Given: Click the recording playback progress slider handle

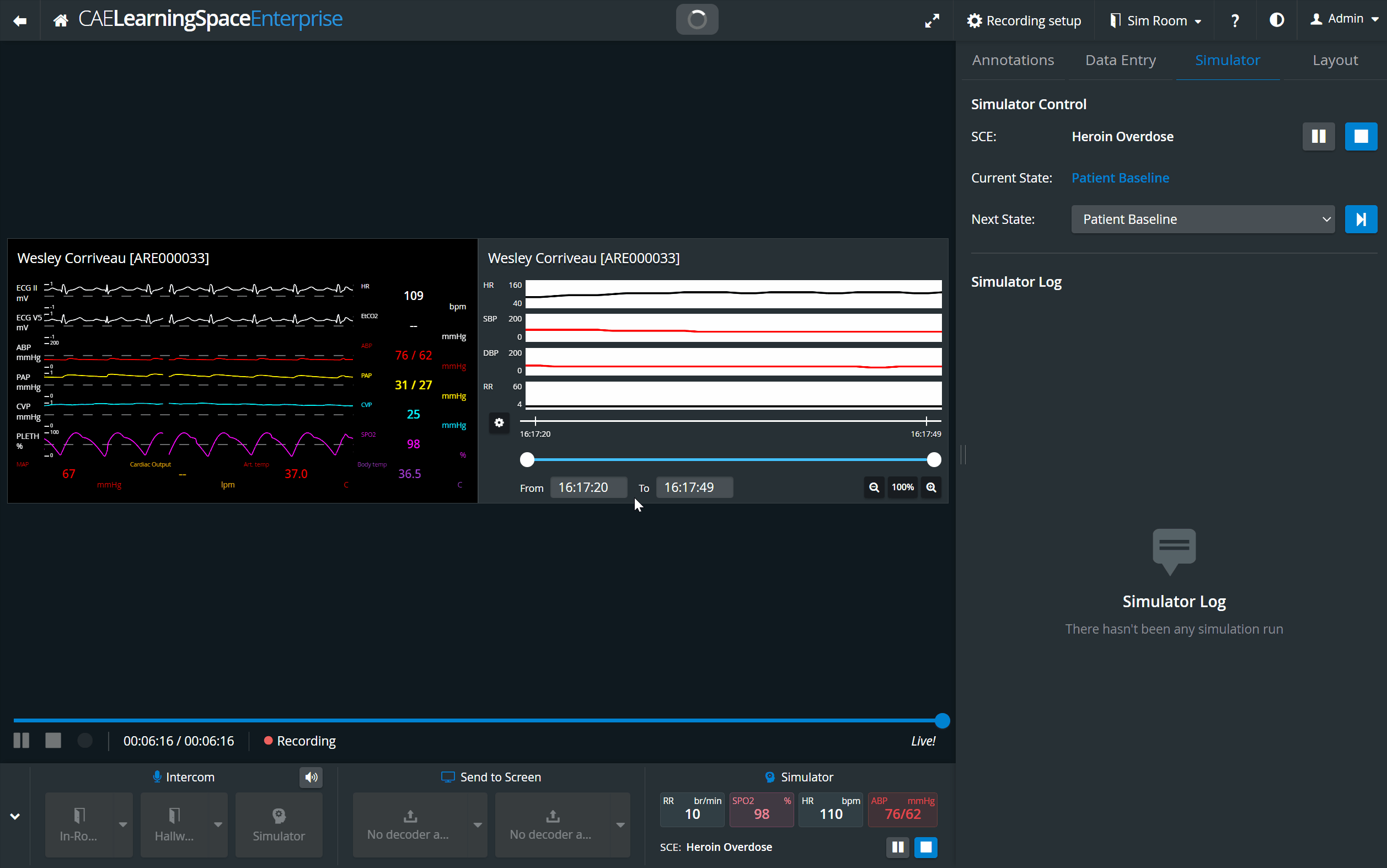Looking at the screenshot, I should (942, 720).
